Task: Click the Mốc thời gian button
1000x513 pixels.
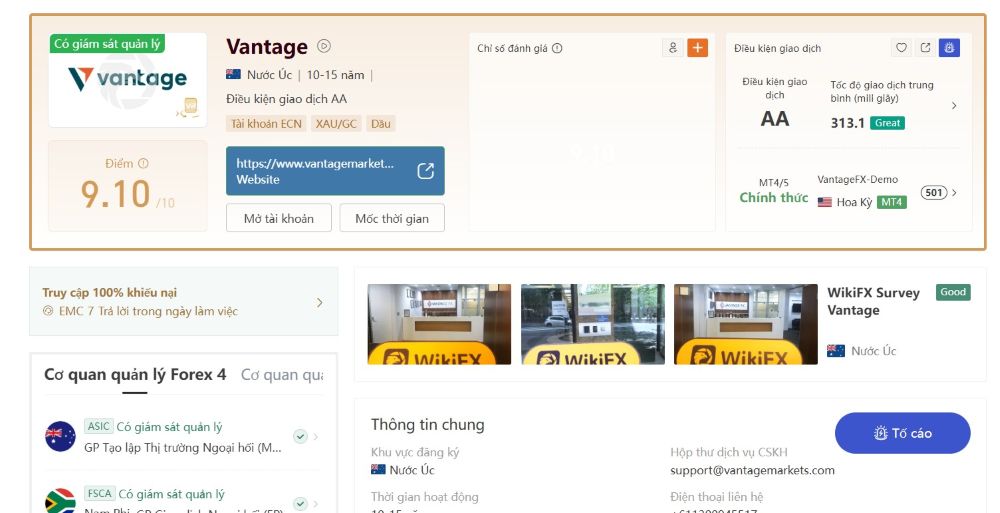Action: tap(392, 218)
